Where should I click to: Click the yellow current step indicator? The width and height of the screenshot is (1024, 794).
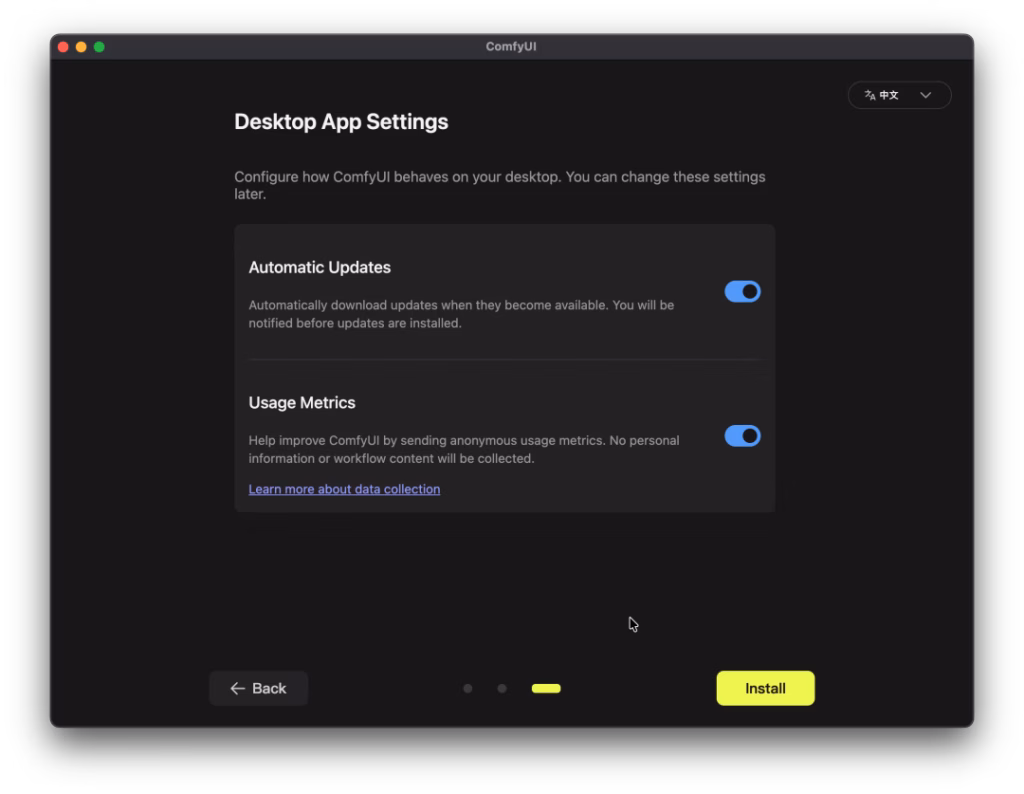(546, 688)
